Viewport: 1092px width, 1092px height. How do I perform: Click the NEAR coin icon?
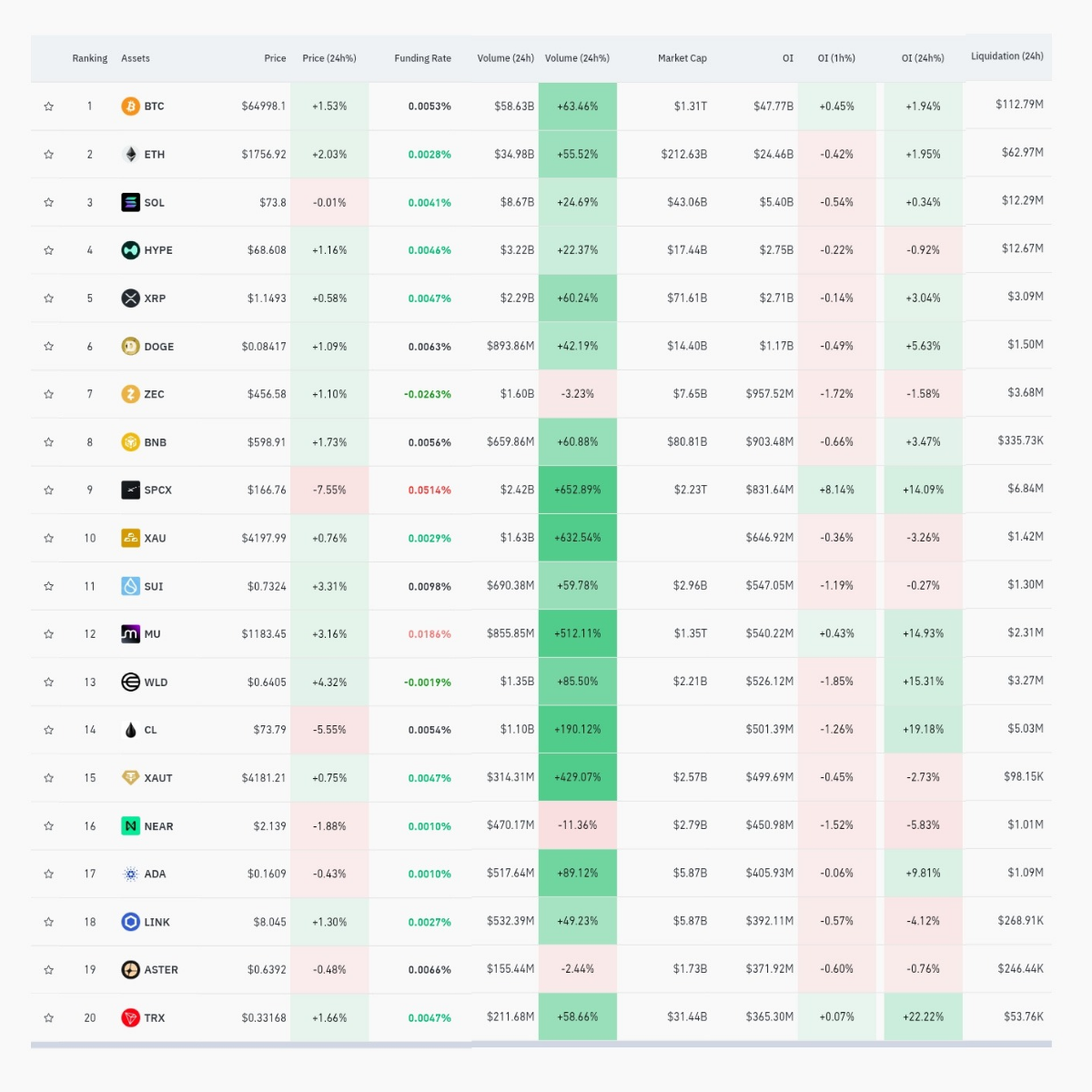[130, 825]
